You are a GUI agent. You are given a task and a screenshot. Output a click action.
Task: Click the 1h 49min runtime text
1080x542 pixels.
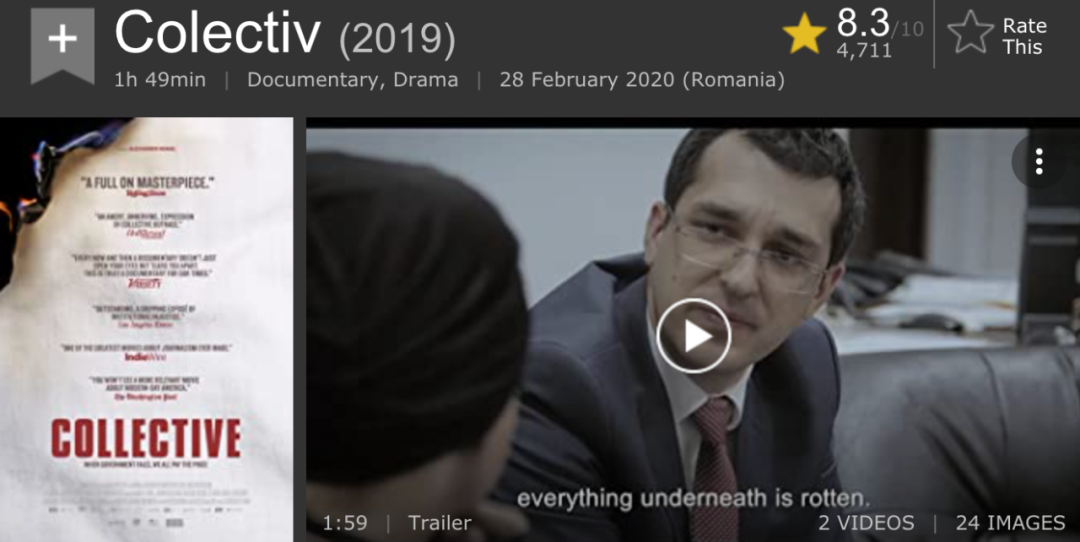(x=160, y=80)
